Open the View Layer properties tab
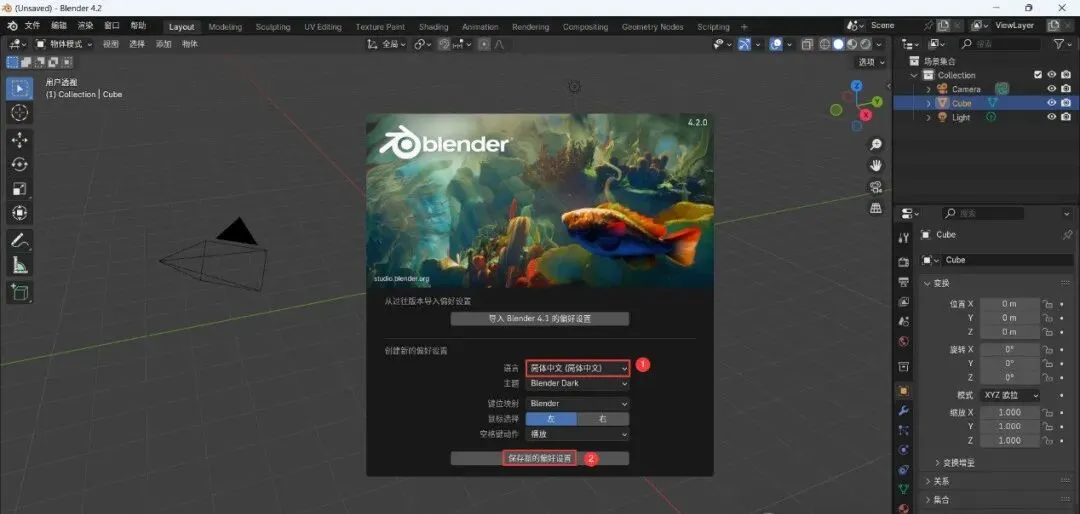This screenshot has width=1080, height=514. (x=904, y=302)
